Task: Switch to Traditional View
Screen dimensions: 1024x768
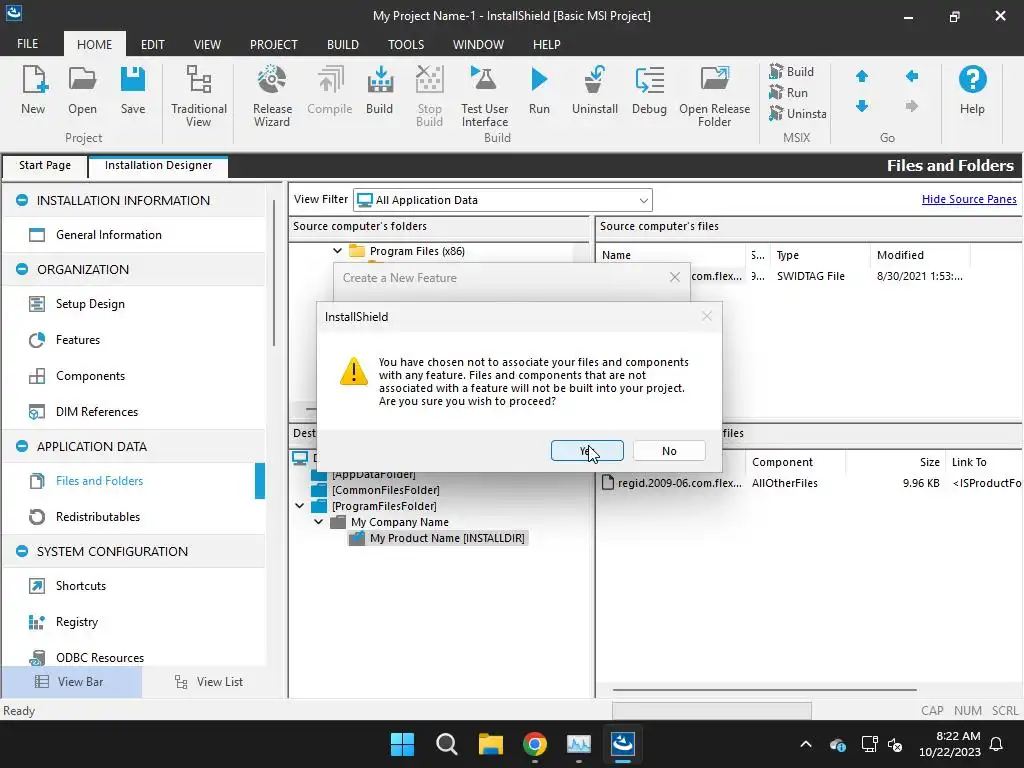Action: click(x=199, y=96)
